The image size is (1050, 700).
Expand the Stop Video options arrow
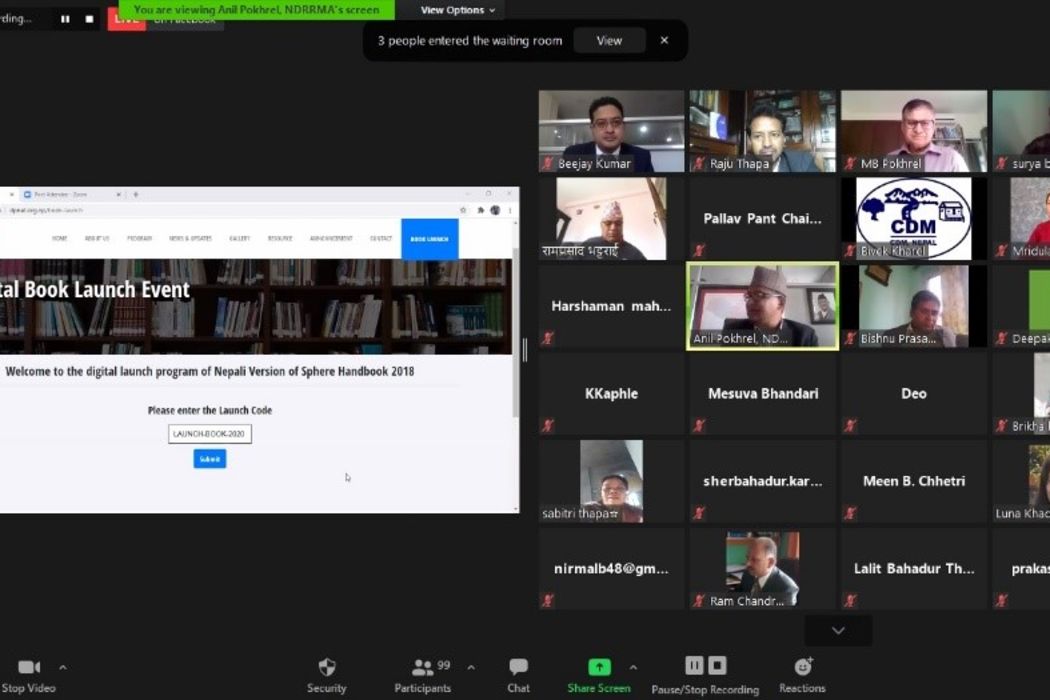[62, 667]
